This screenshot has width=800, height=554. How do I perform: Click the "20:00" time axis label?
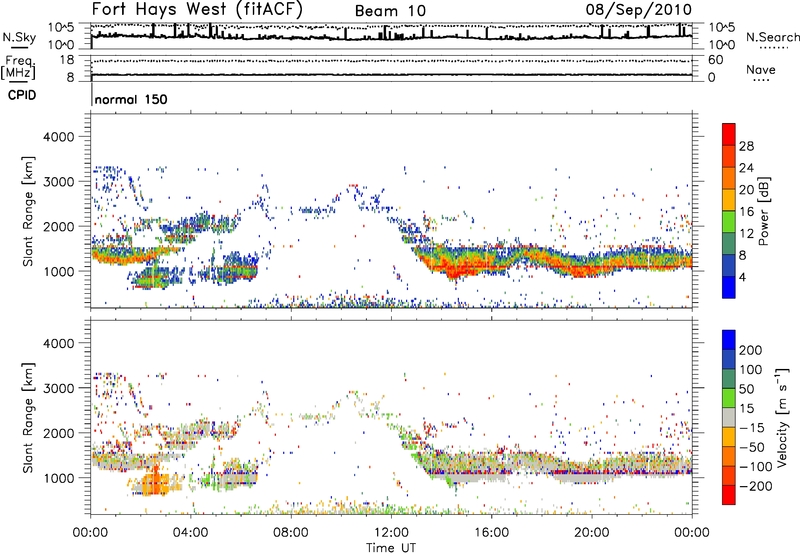pos(591,533)
